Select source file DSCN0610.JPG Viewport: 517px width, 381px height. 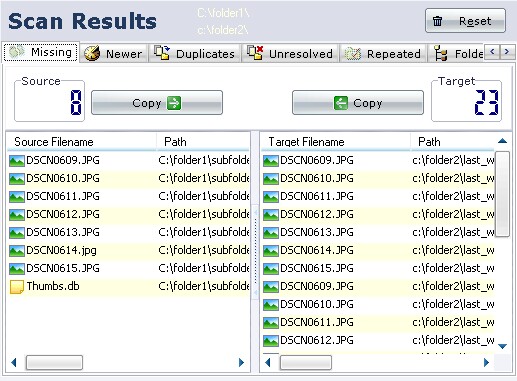click(x=63, y=178)
